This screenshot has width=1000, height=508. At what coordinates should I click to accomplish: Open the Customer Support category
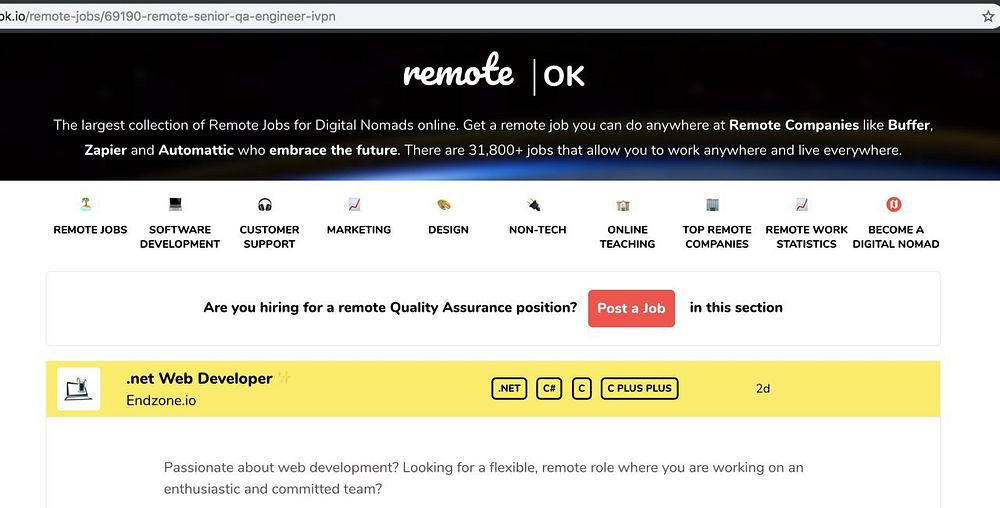pyautogui.click(x=269, y=236)
